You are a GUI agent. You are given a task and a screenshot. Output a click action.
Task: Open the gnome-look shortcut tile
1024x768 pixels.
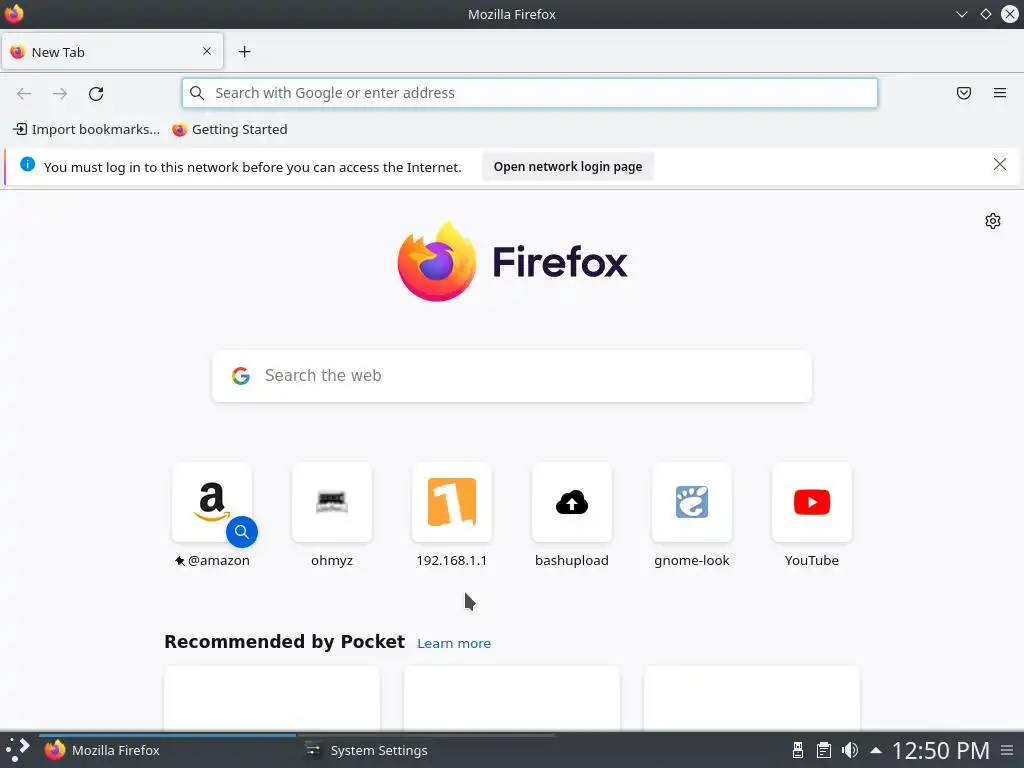692,502
